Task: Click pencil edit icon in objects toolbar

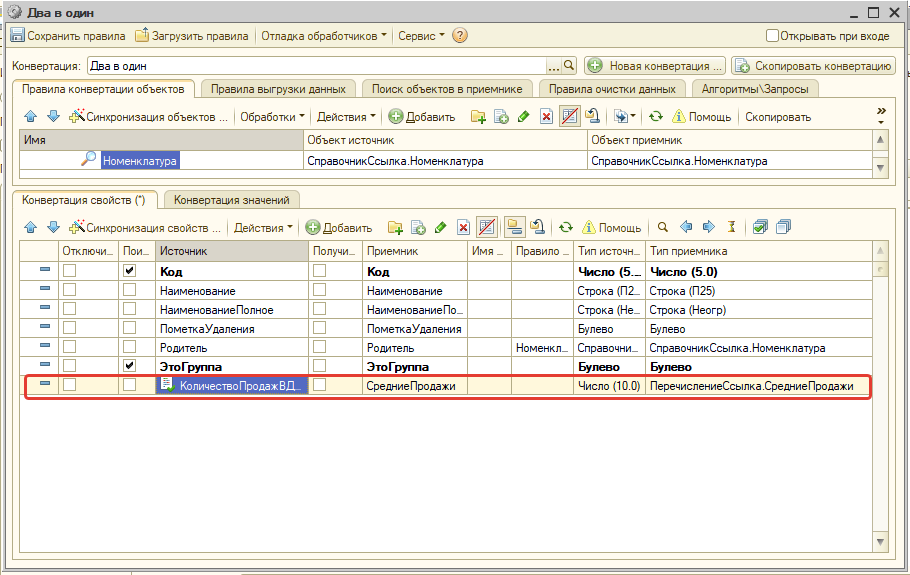Action: (523, 117)
